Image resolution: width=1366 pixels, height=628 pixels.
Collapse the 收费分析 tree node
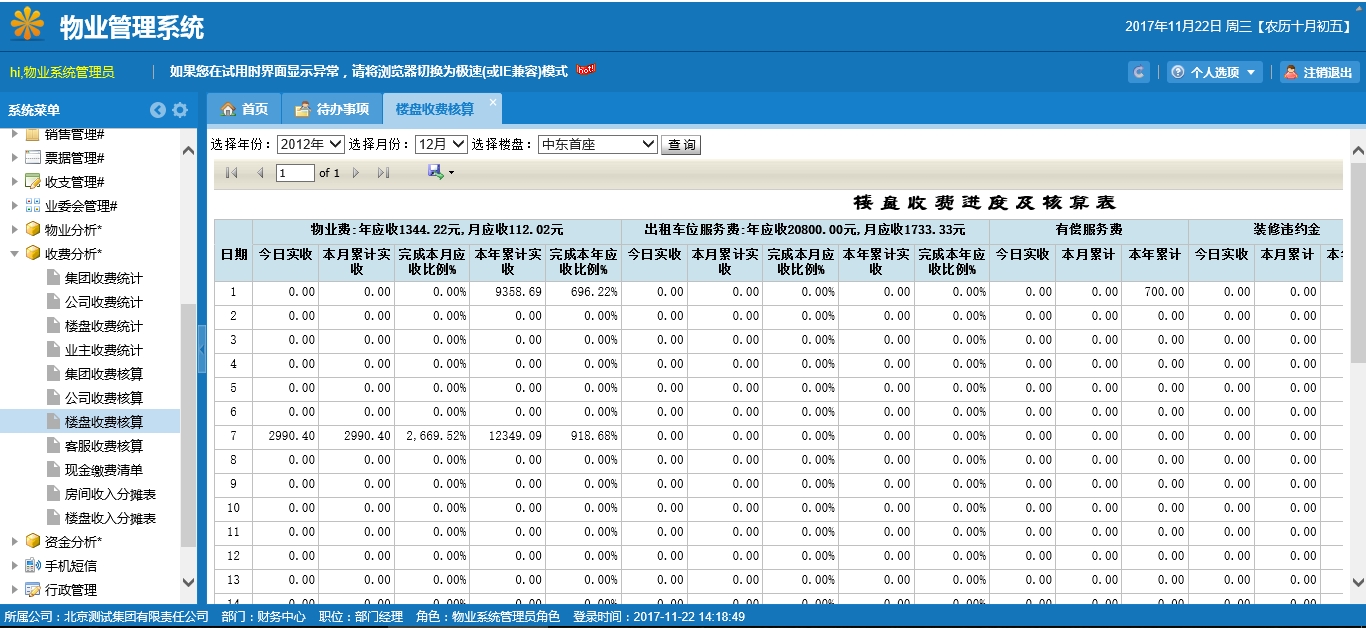point(15,254)
